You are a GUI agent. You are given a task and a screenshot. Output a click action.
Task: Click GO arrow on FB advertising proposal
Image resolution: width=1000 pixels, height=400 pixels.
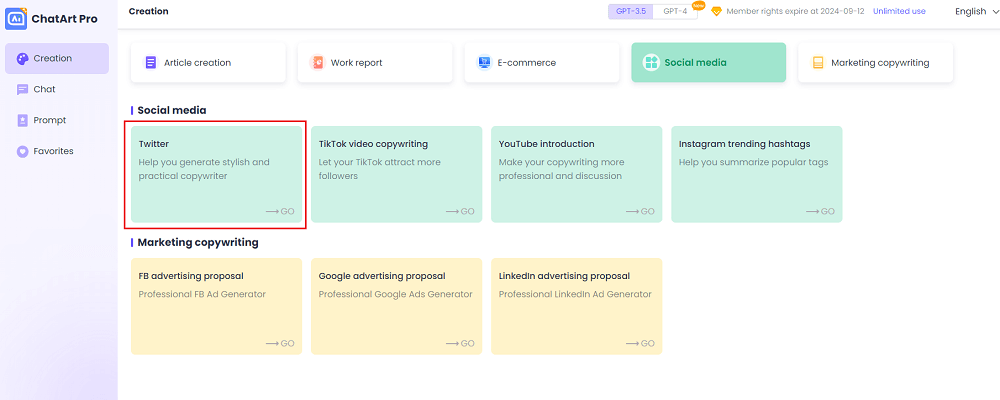pyautogui.click(x=280, y=343)
